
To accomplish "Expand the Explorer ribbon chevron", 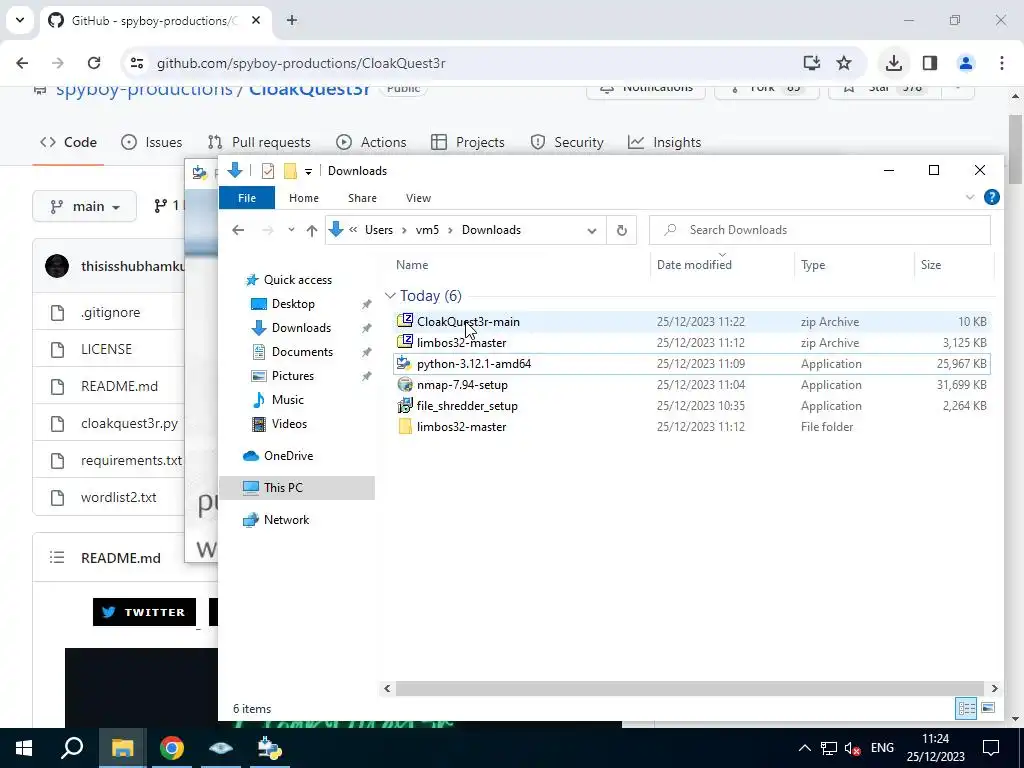I will 970,197.
